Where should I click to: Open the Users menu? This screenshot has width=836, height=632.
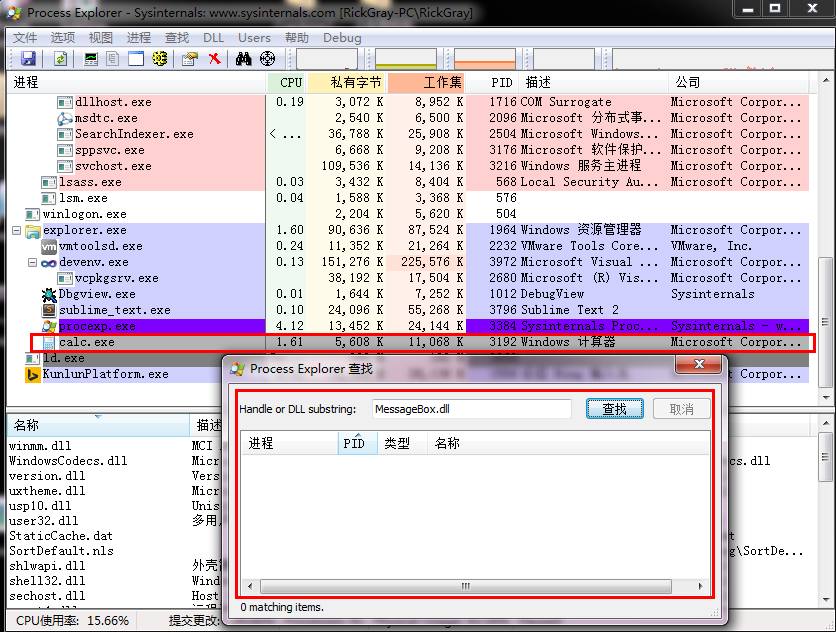point(254,38)
